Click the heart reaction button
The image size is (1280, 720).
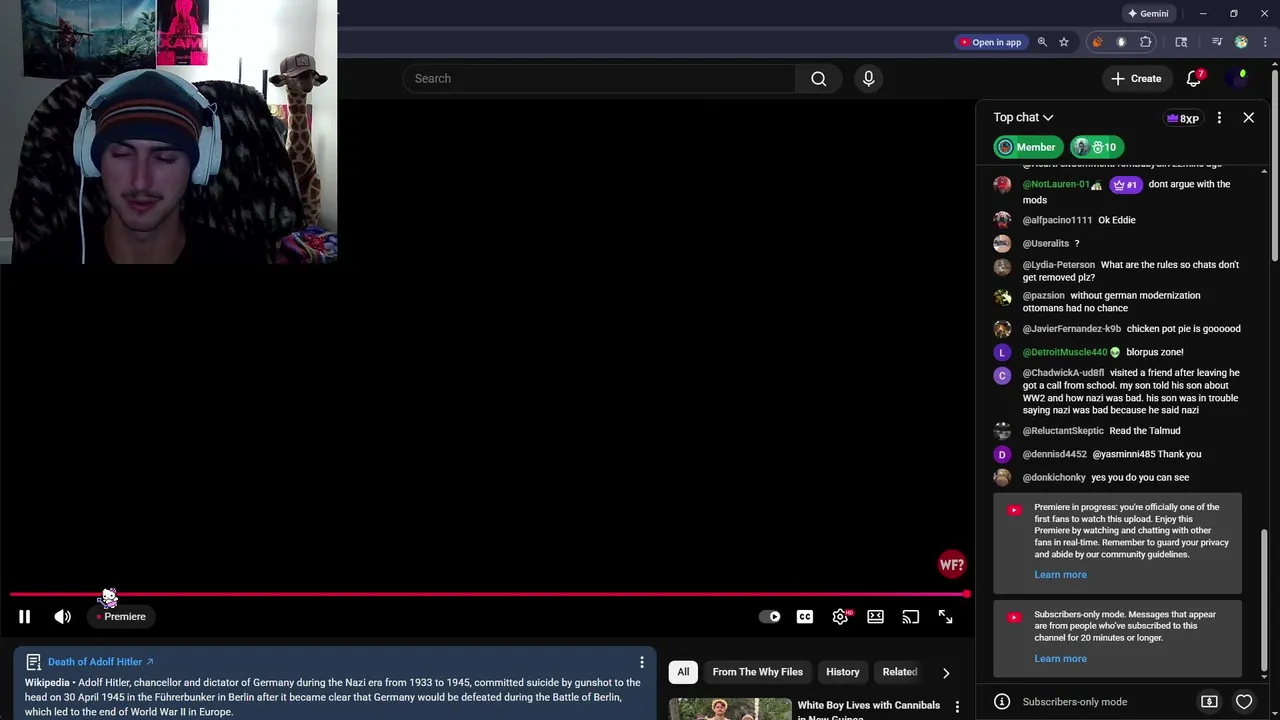pos(1244,702)
